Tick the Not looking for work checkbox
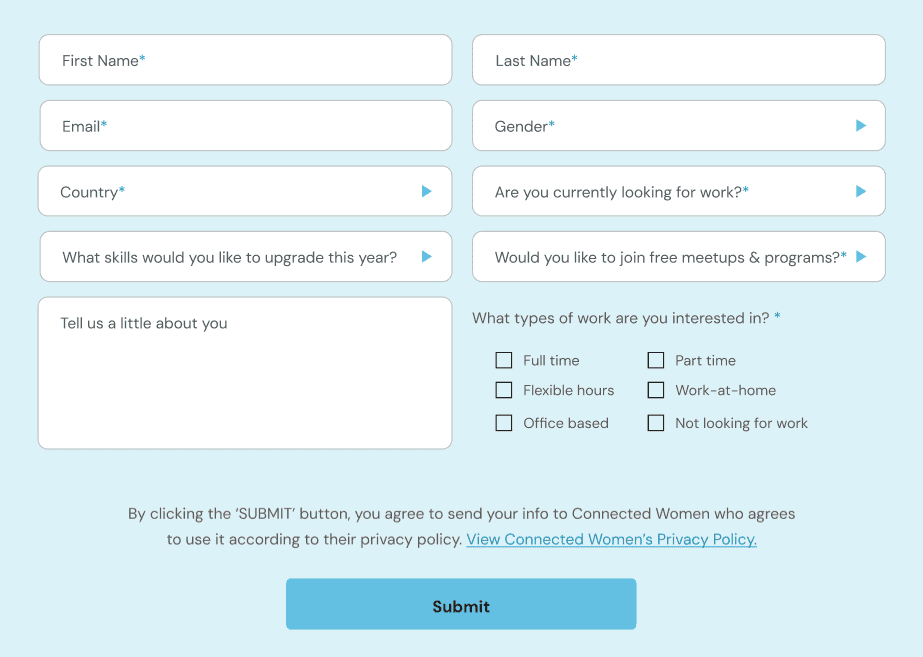 (x=656, y=423)
